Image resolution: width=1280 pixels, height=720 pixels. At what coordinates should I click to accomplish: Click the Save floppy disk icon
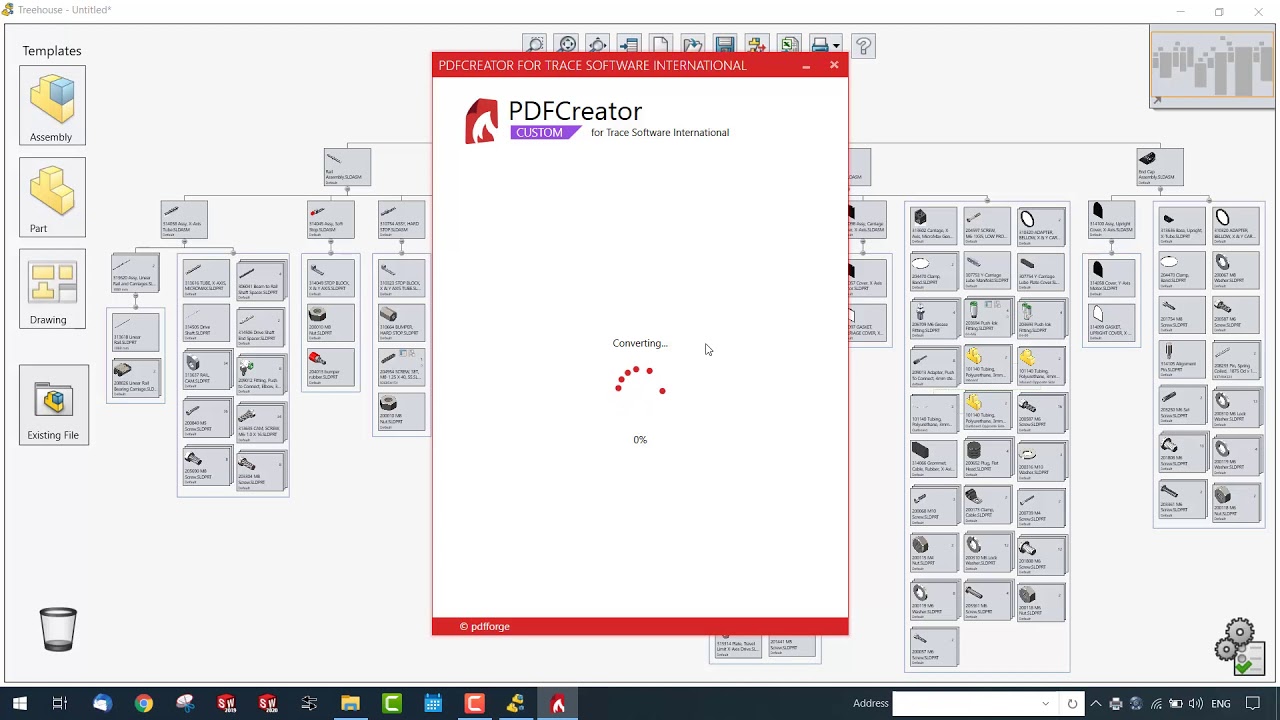click(725, 45)
